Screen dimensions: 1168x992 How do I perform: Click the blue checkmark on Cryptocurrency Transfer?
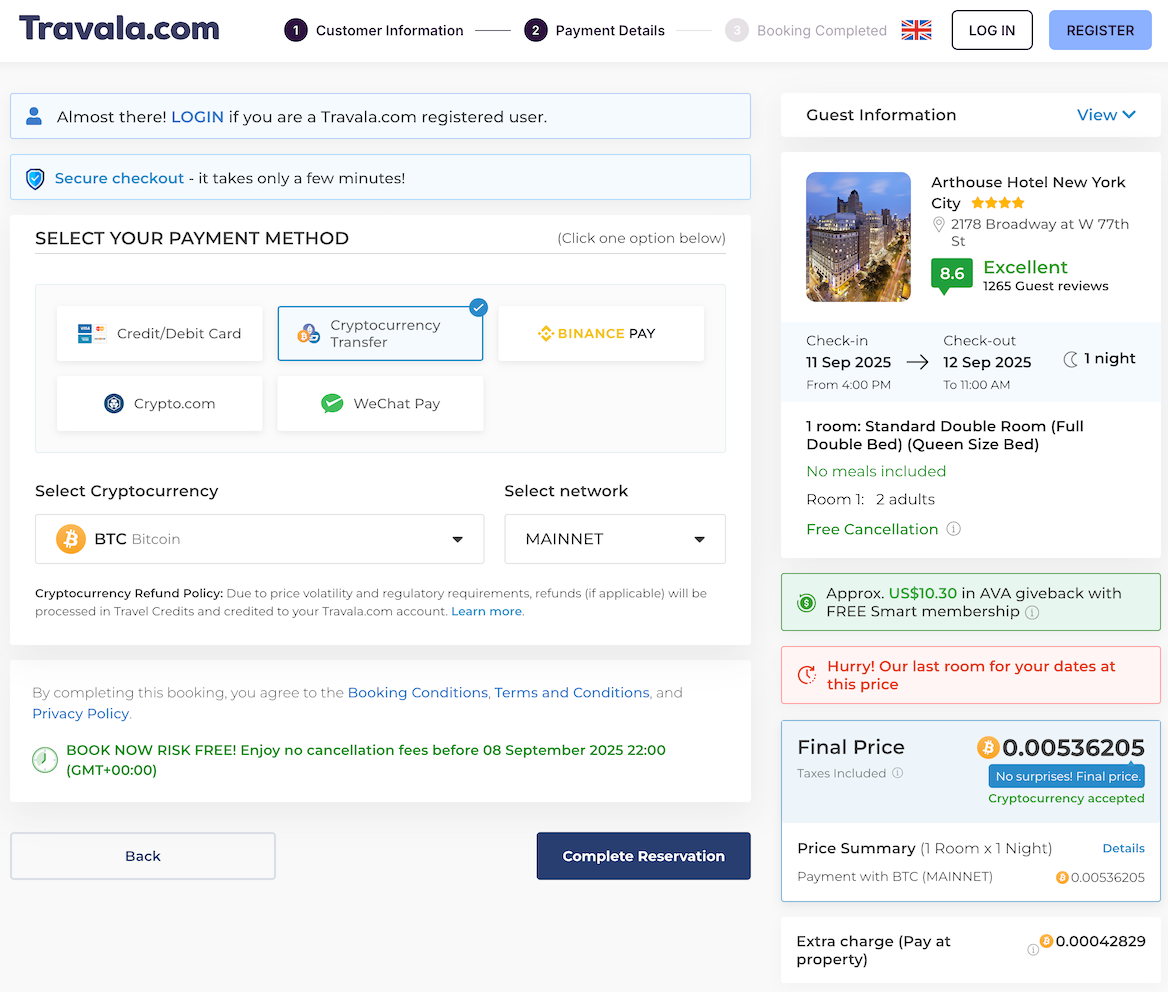(x=478, y=307)
